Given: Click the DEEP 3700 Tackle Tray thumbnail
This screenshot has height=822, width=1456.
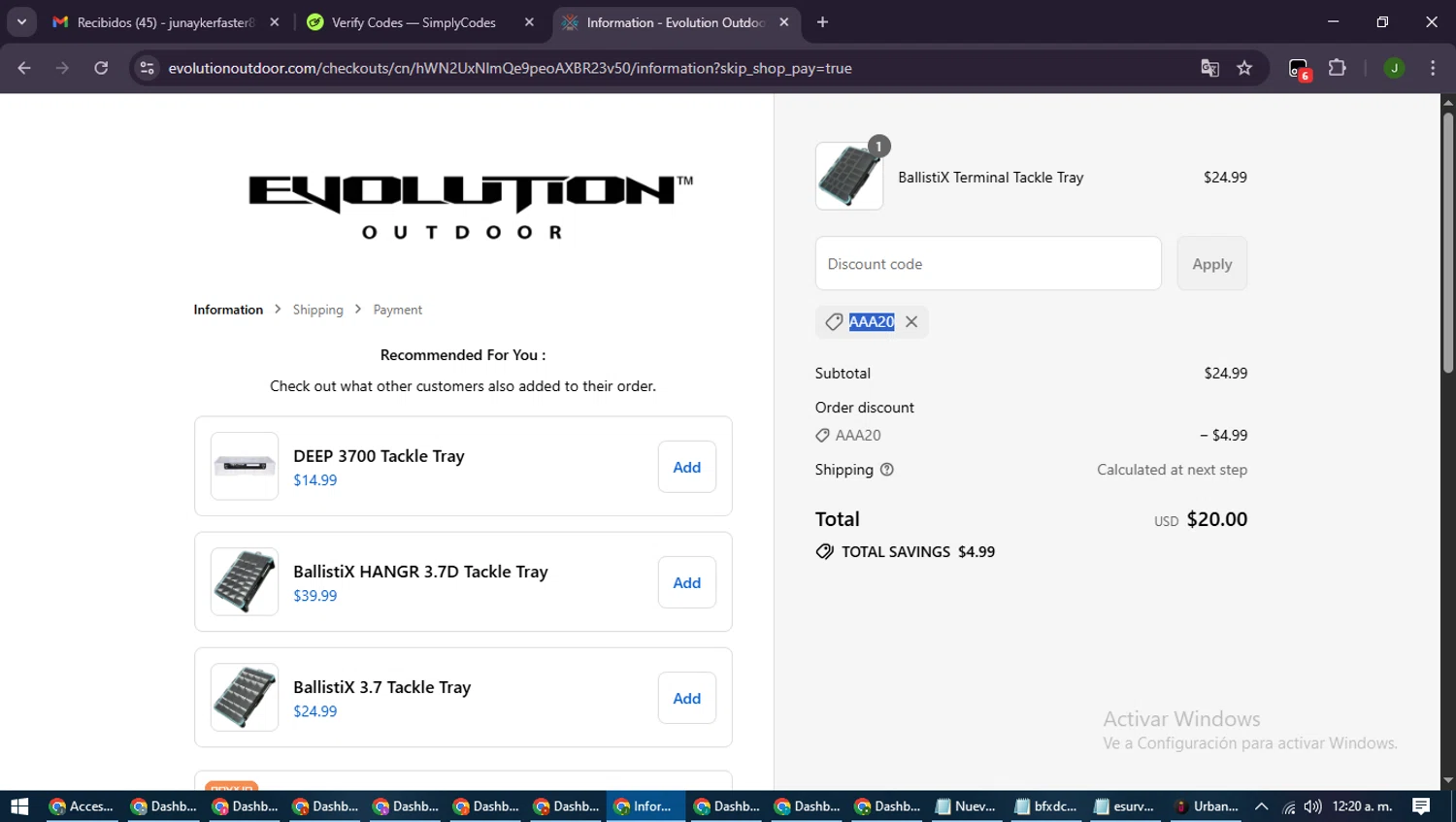Looking at the screenshot, I should point(245,466).
